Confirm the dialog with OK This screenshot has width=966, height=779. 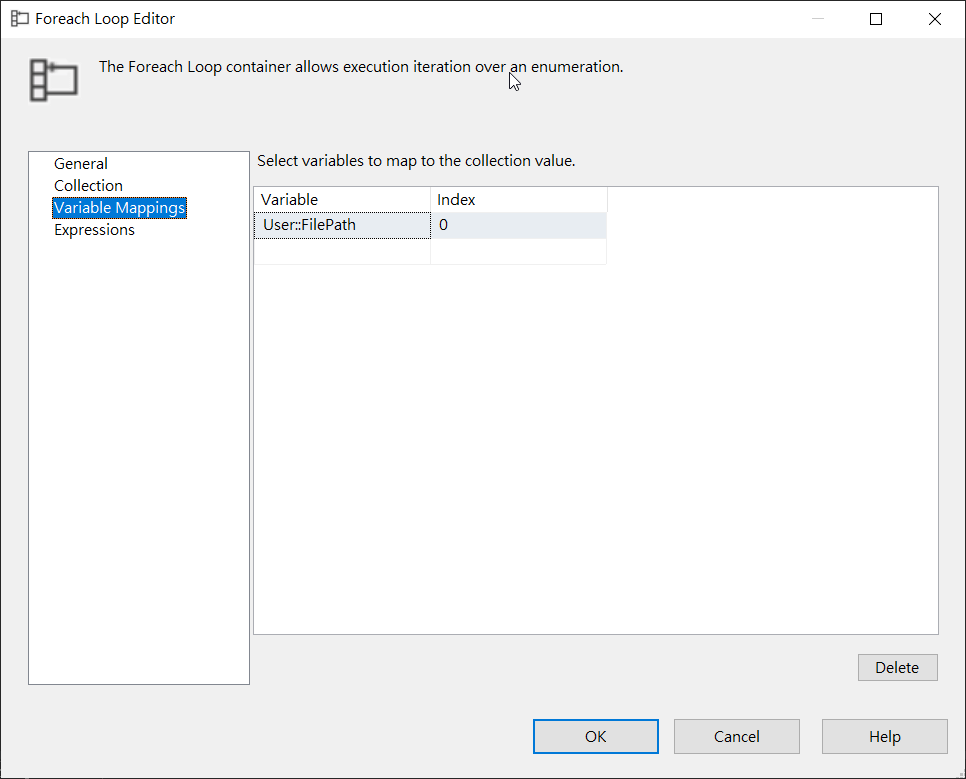pos(595,737)
